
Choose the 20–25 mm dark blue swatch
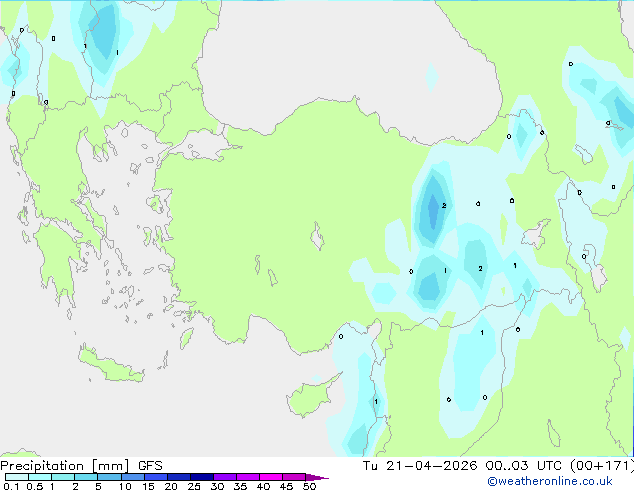(x=178, y=477)
